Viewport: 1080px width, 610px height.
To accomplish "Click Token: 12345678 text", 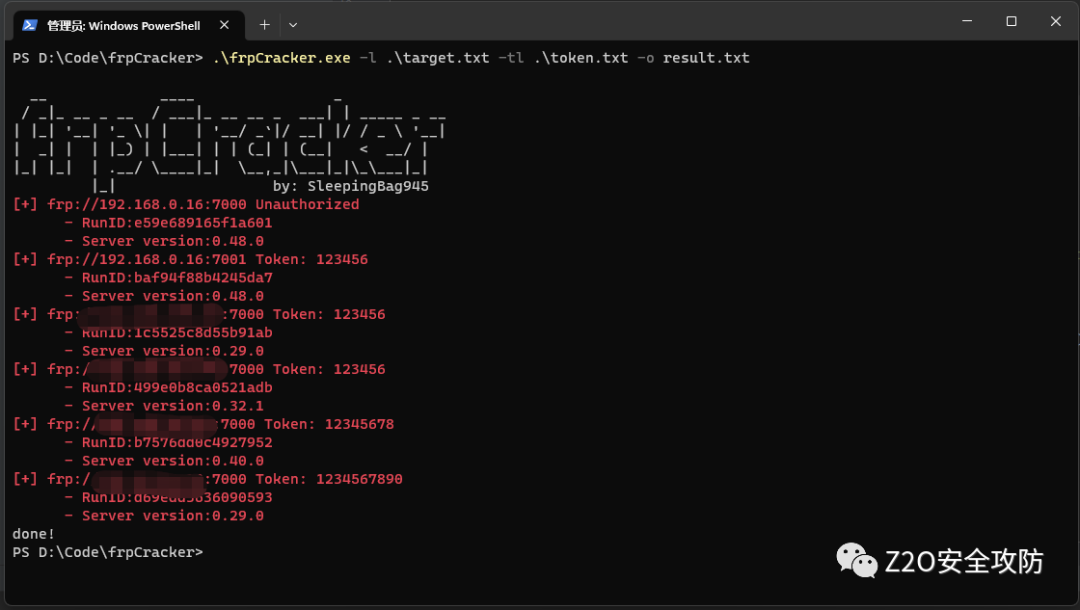I will pos(329,424).
